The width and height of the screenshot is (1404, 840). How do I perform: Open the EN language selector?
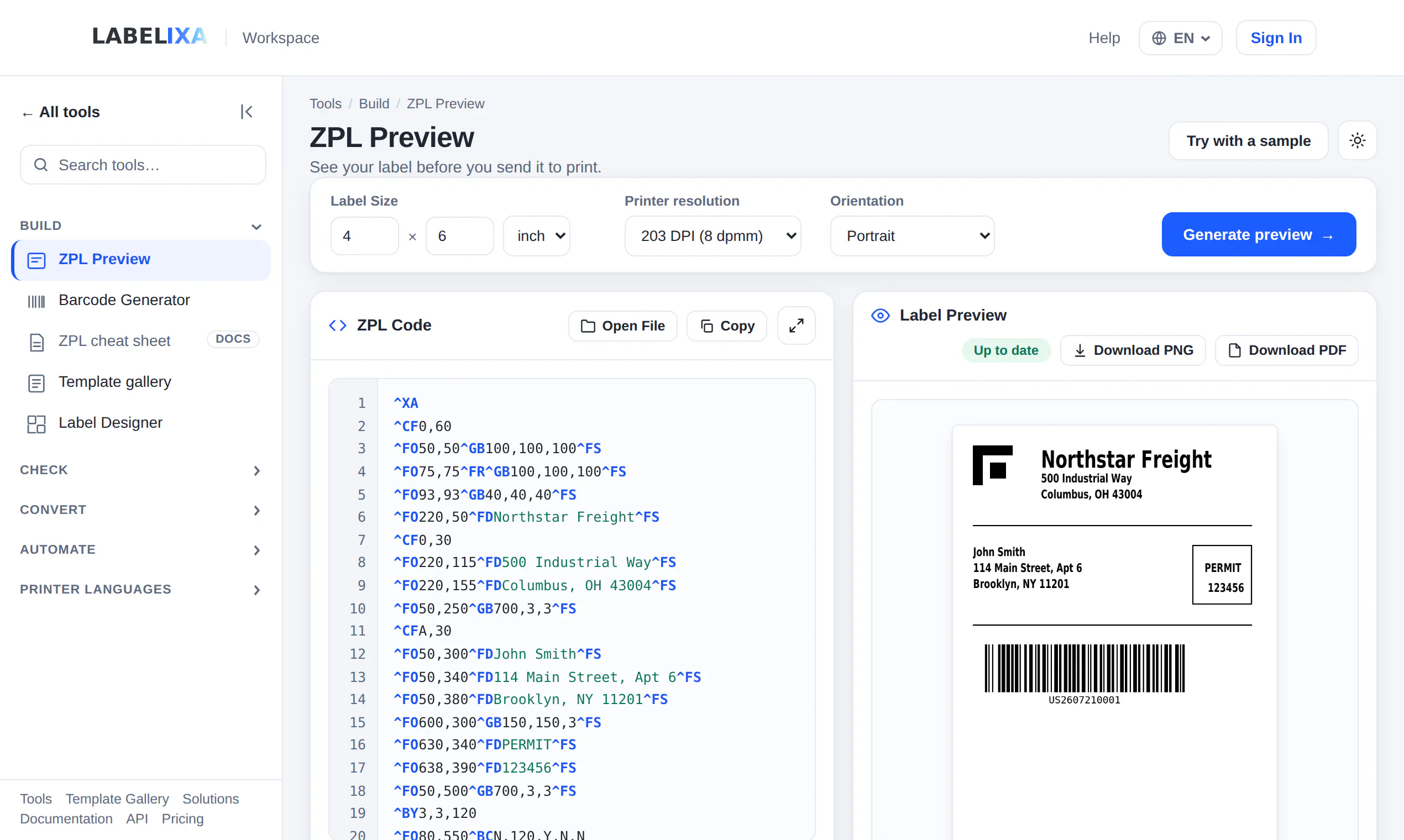pos(1180,38)
